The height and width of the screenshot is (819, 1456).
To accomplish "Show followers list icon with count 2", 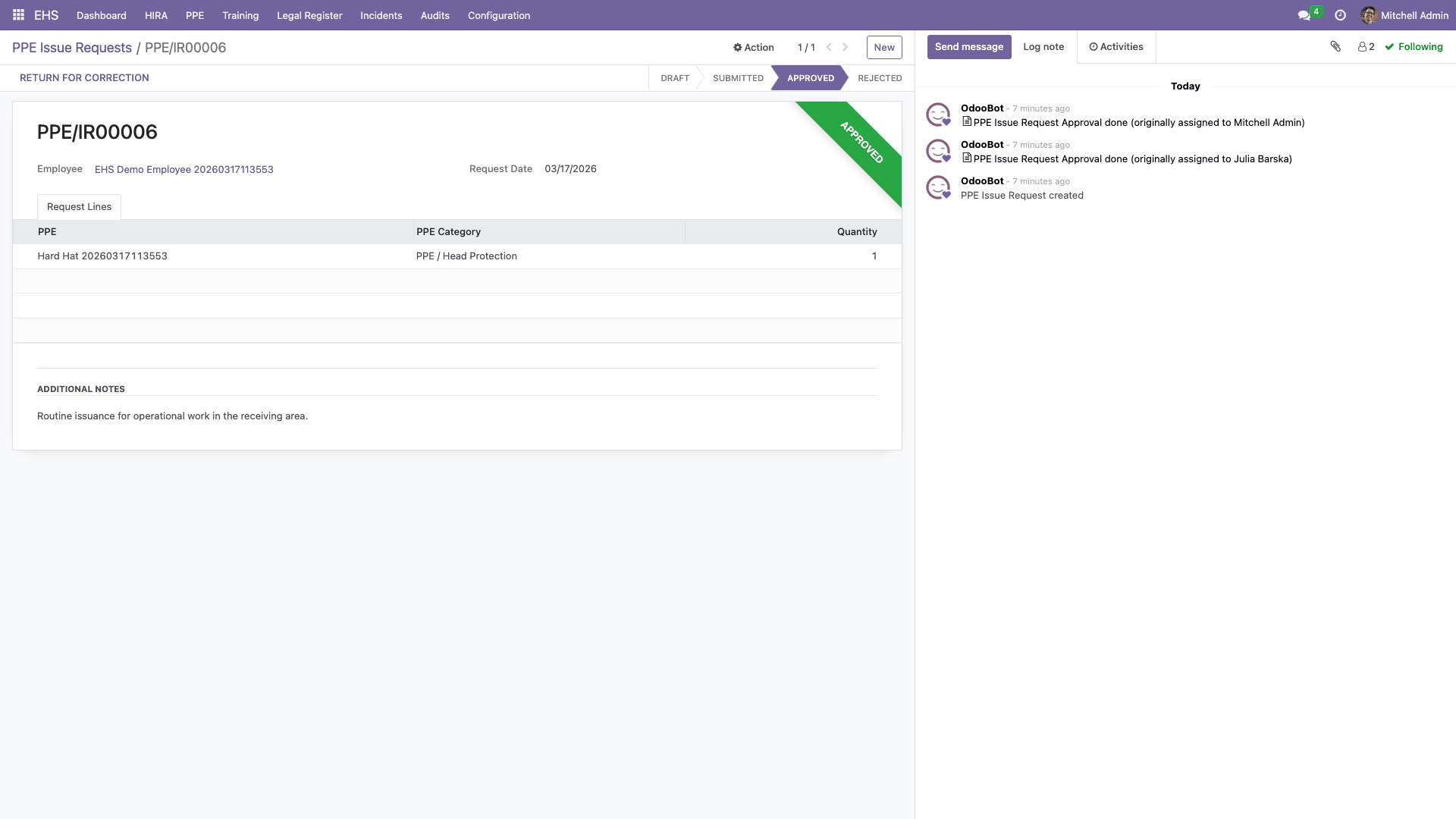I will click(1366, 47).
